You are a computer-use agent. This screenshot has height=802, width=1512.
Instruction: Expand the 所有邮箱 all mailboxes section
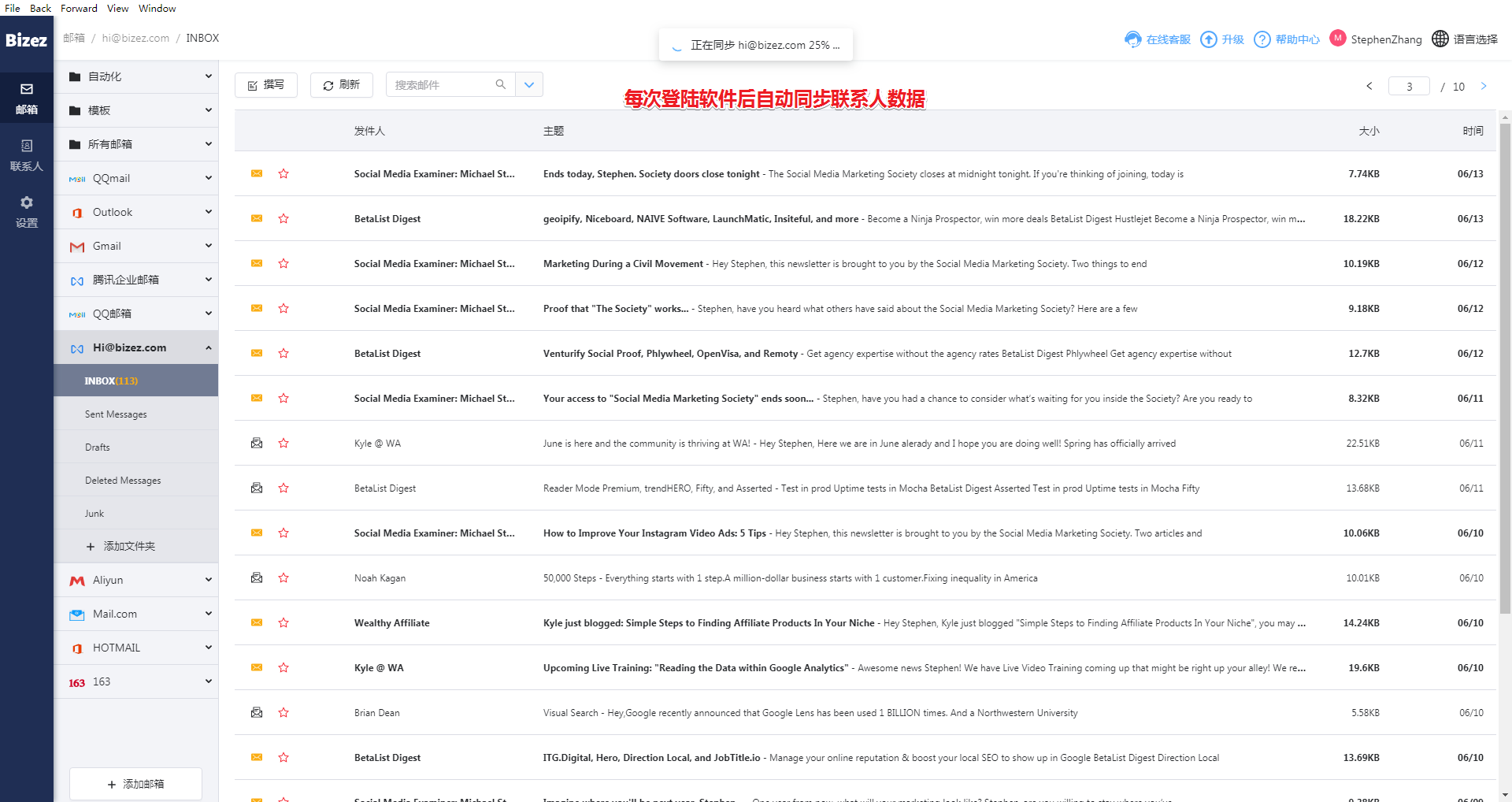pos(209,144)
